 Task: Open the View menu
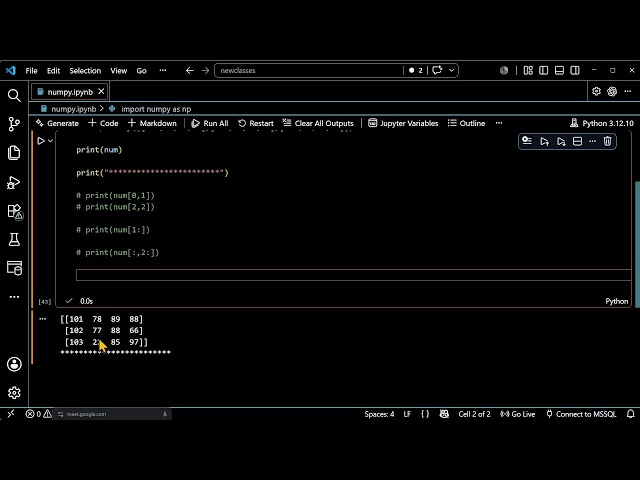coord(119,71)
